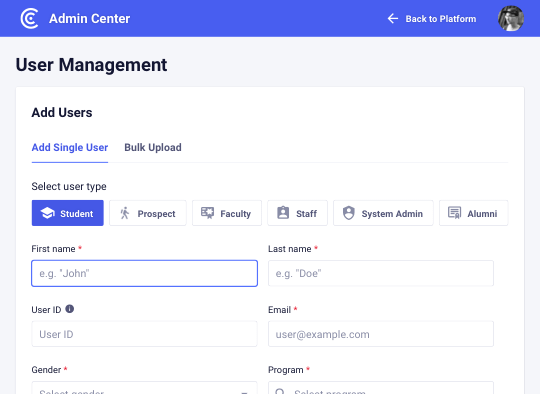Click the User Management heading
Image resolution: width=540 pixels, height=394 pixels.
pos(91,65)
